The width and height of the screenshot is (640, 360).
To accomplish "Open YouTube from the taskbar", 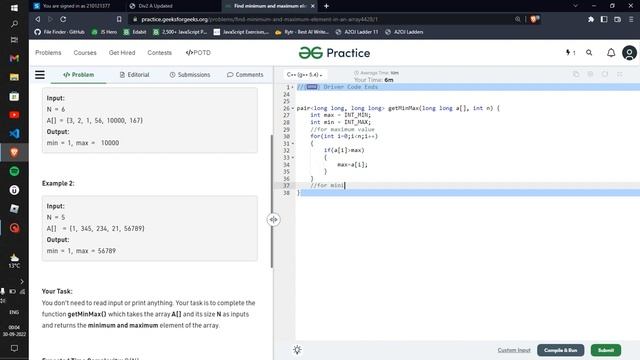I will pyautogui.click(x=14, y=115).
